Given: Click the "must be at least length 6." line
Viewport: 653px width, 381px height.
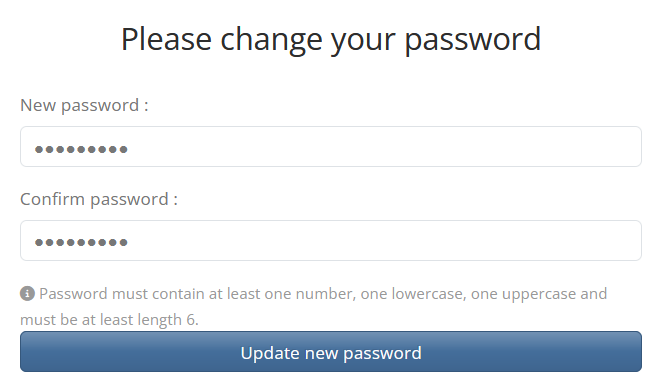Looking at the screenshot, I should (109, 320).
